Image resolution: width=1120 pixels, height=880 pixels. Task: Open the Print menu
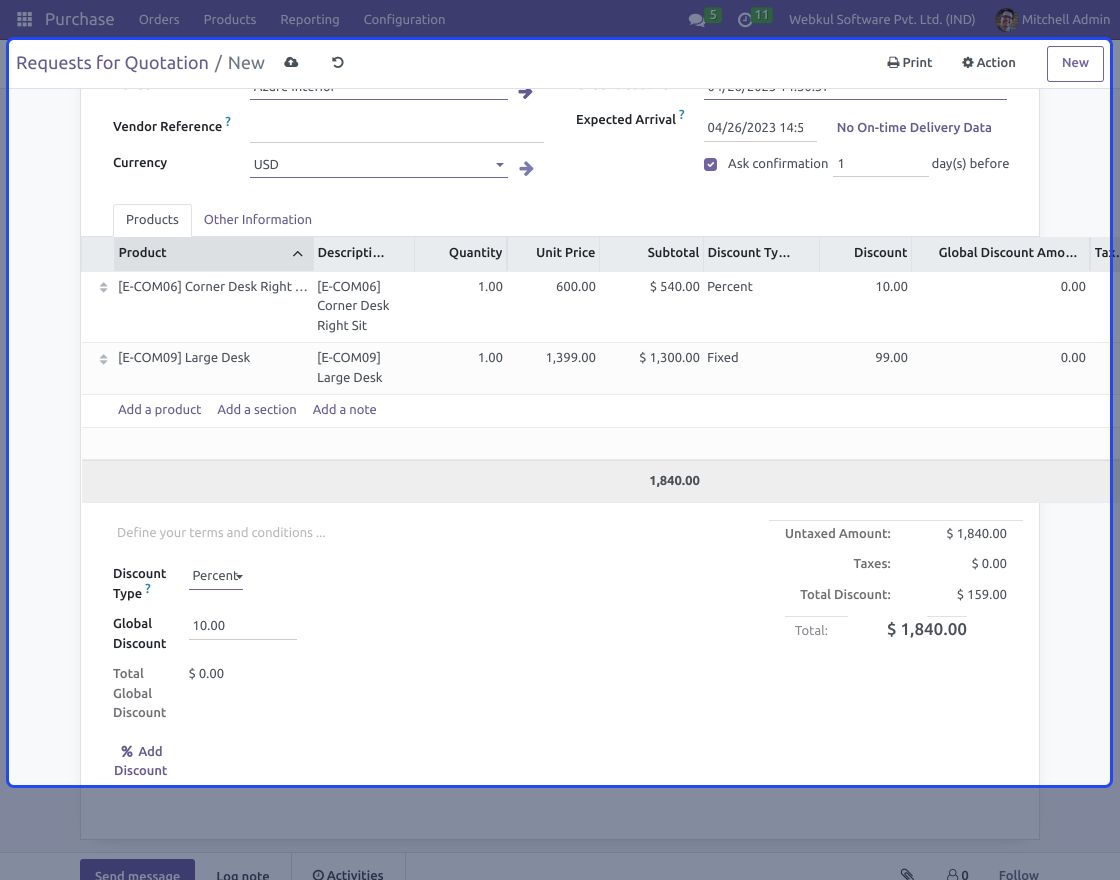point(909,63)
